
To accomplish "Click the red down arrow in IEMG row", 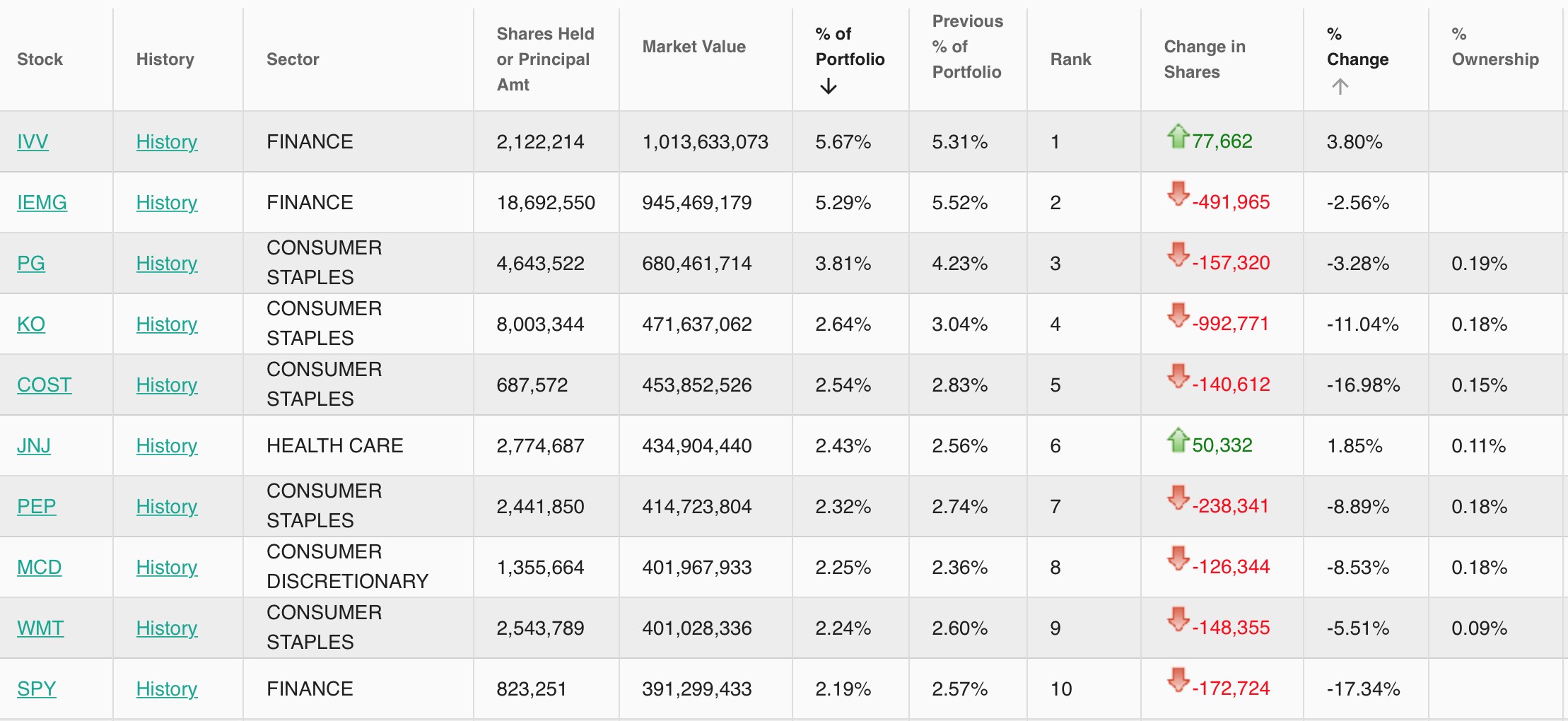I will (x=1178, y=194).
